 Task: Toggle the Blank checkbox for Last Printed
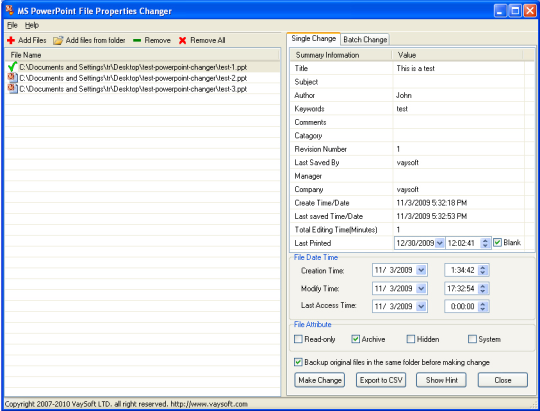(x=497, y=243)
